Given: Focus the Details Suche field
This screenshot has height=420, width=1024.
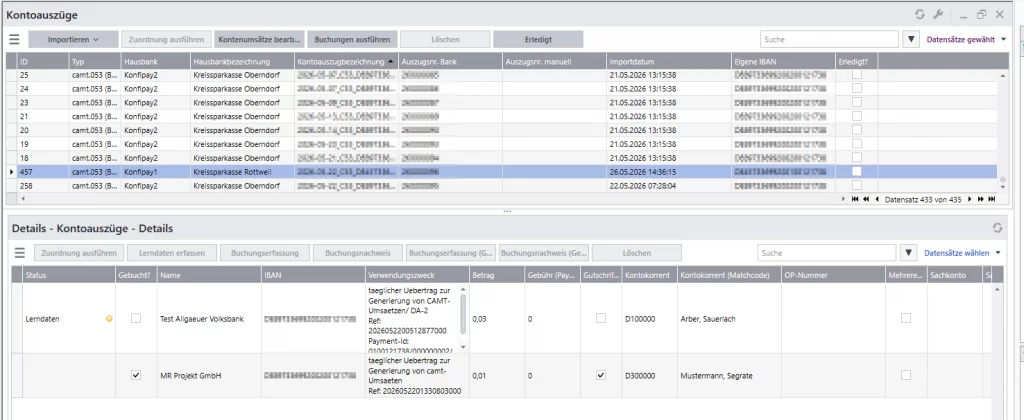Looking at the screenshot, I should point(827,253).
